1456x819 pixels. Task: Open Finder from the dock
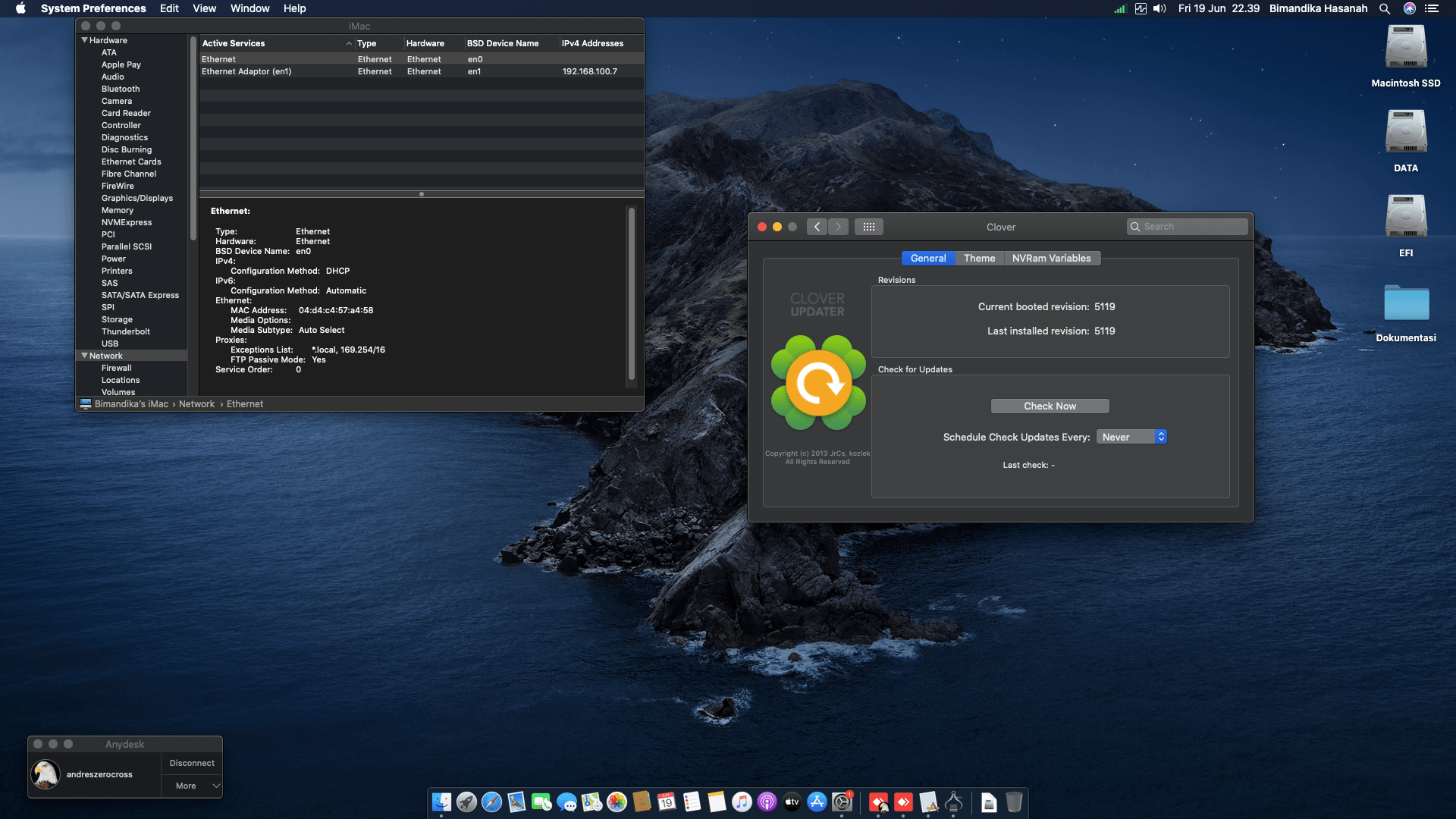441,802
